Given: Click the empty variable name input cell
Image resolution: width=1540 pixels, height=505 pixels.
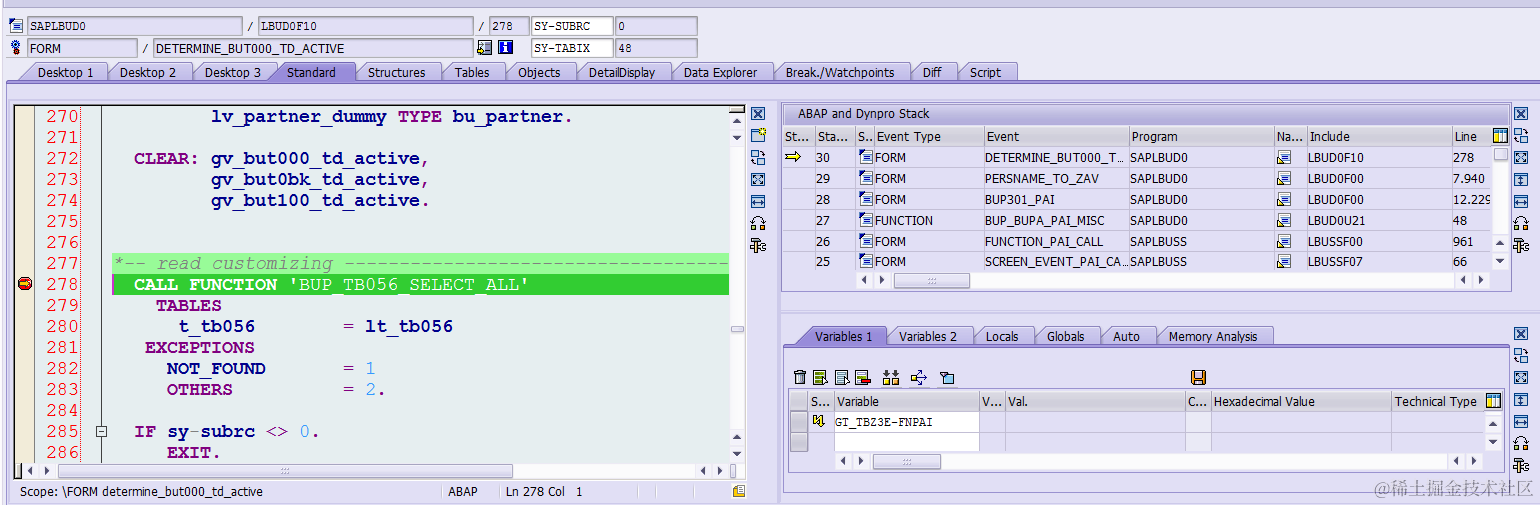Looking at the screenshot, I should (906, 442).
